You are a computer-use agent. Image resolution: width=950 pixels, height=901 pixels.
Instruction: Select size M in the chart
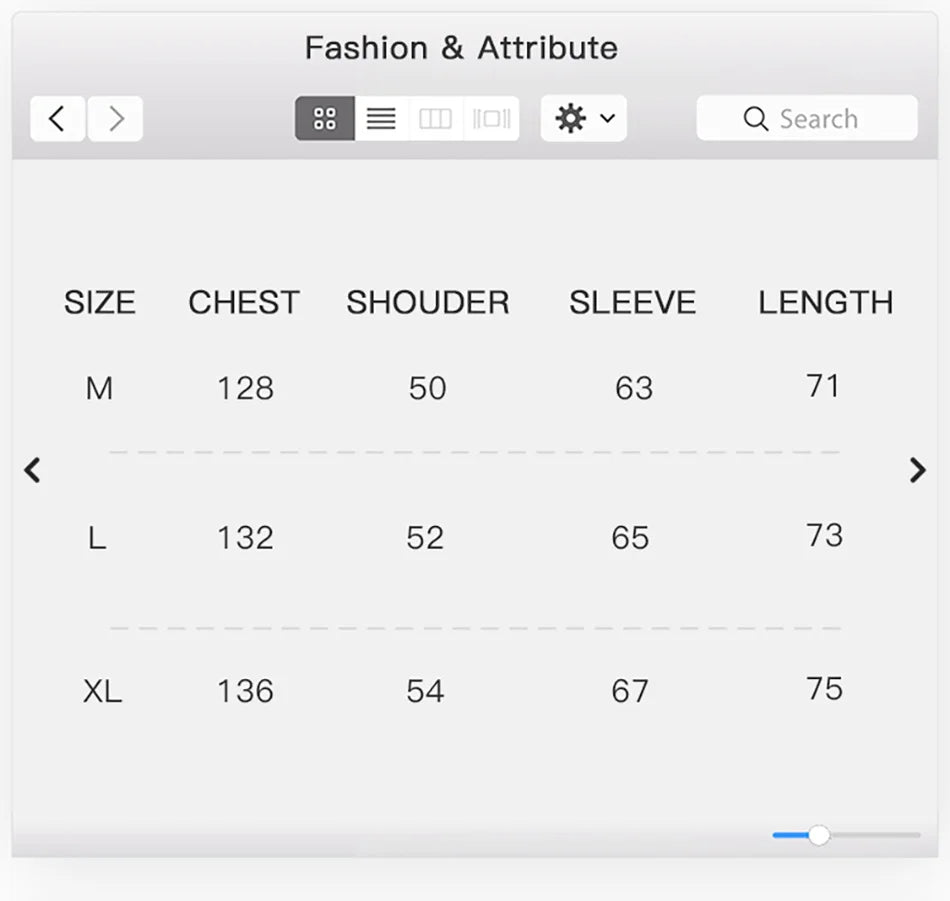pos(99,389)
